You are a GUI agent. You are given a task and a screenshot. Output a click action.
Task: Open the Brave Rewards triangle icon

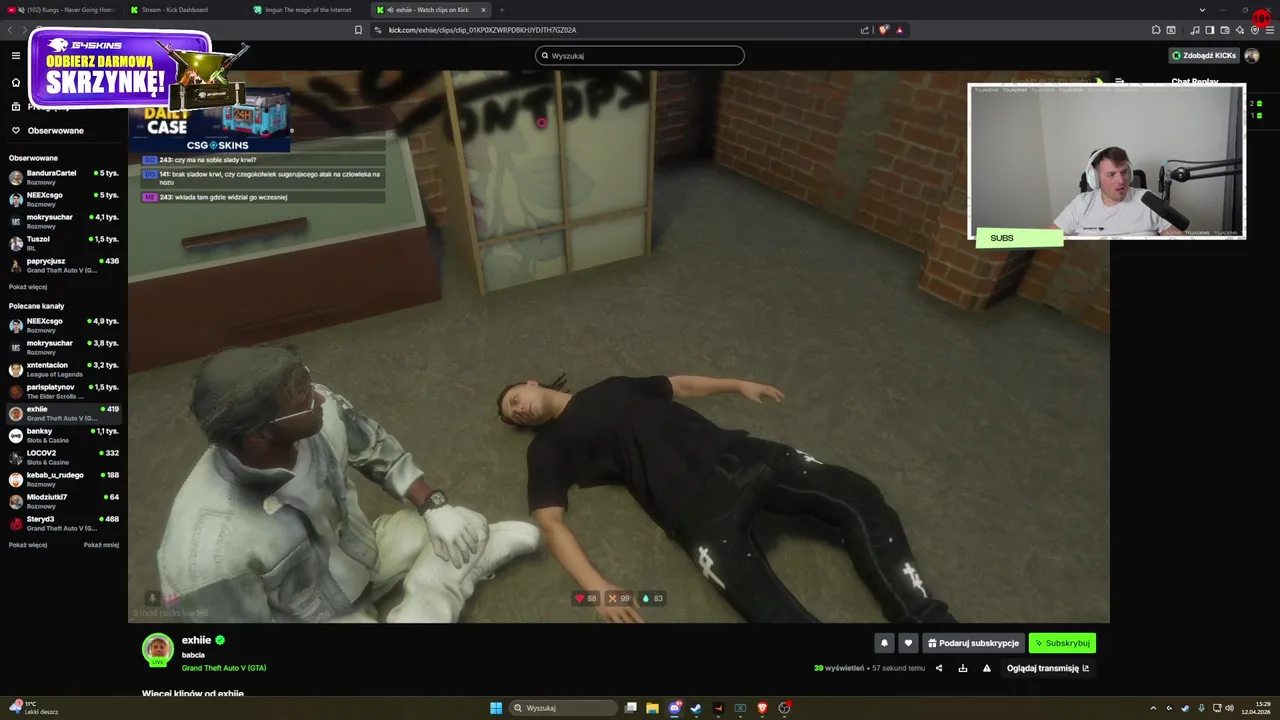point(899,30)
